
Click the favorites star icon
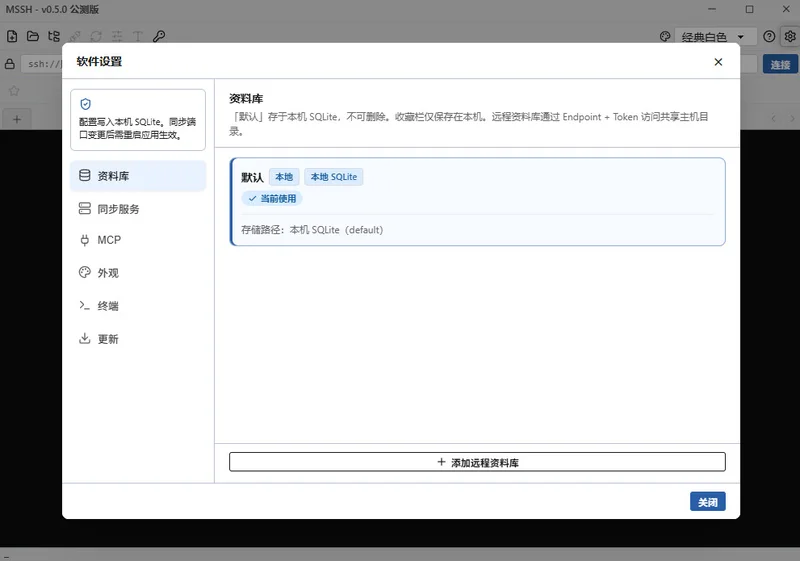coord(14,91)
